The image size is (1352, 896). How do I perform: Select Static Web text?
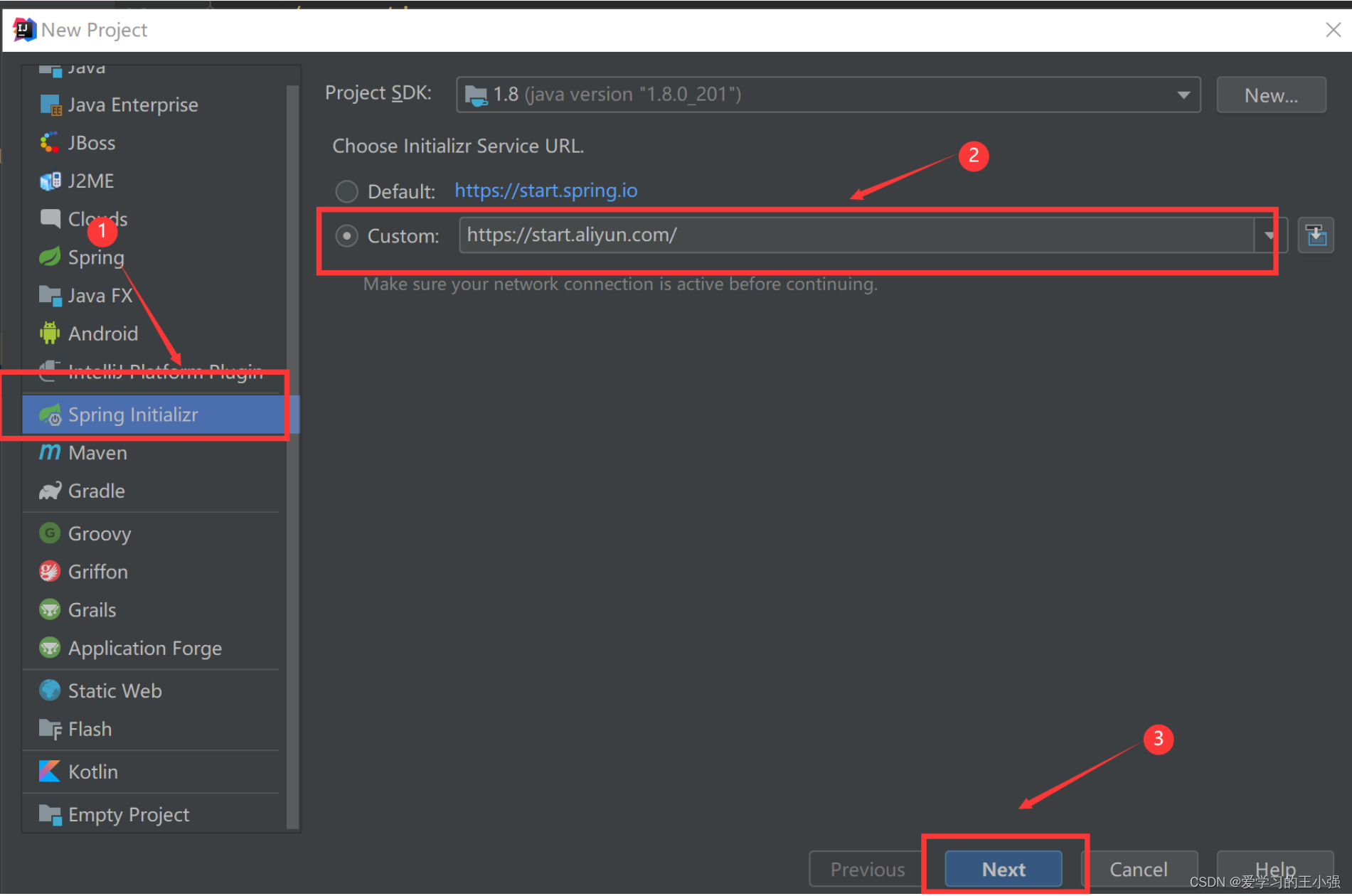coord(115,691)
